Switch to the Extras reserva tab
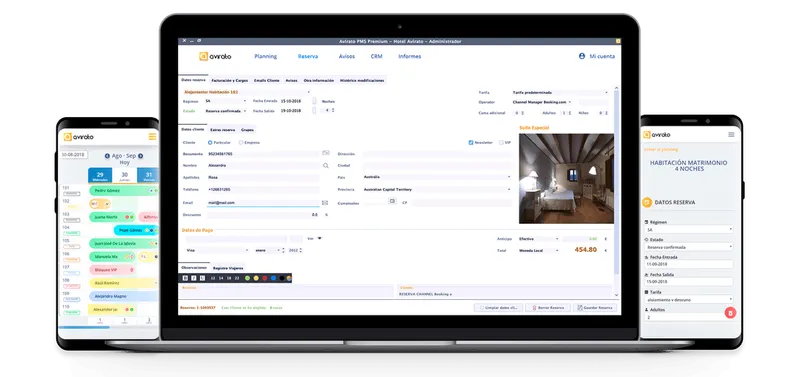Screen dimensions: 800x377 coord(222,130)
